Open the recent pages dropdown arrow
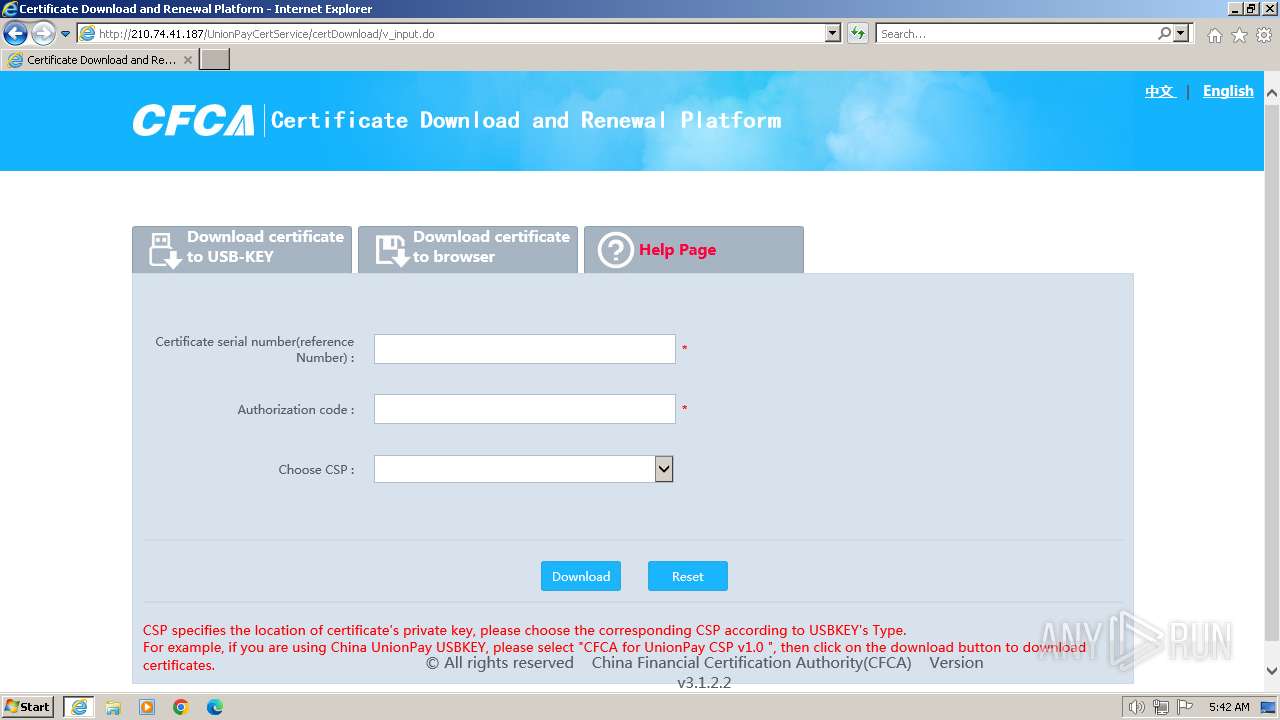 66,34
